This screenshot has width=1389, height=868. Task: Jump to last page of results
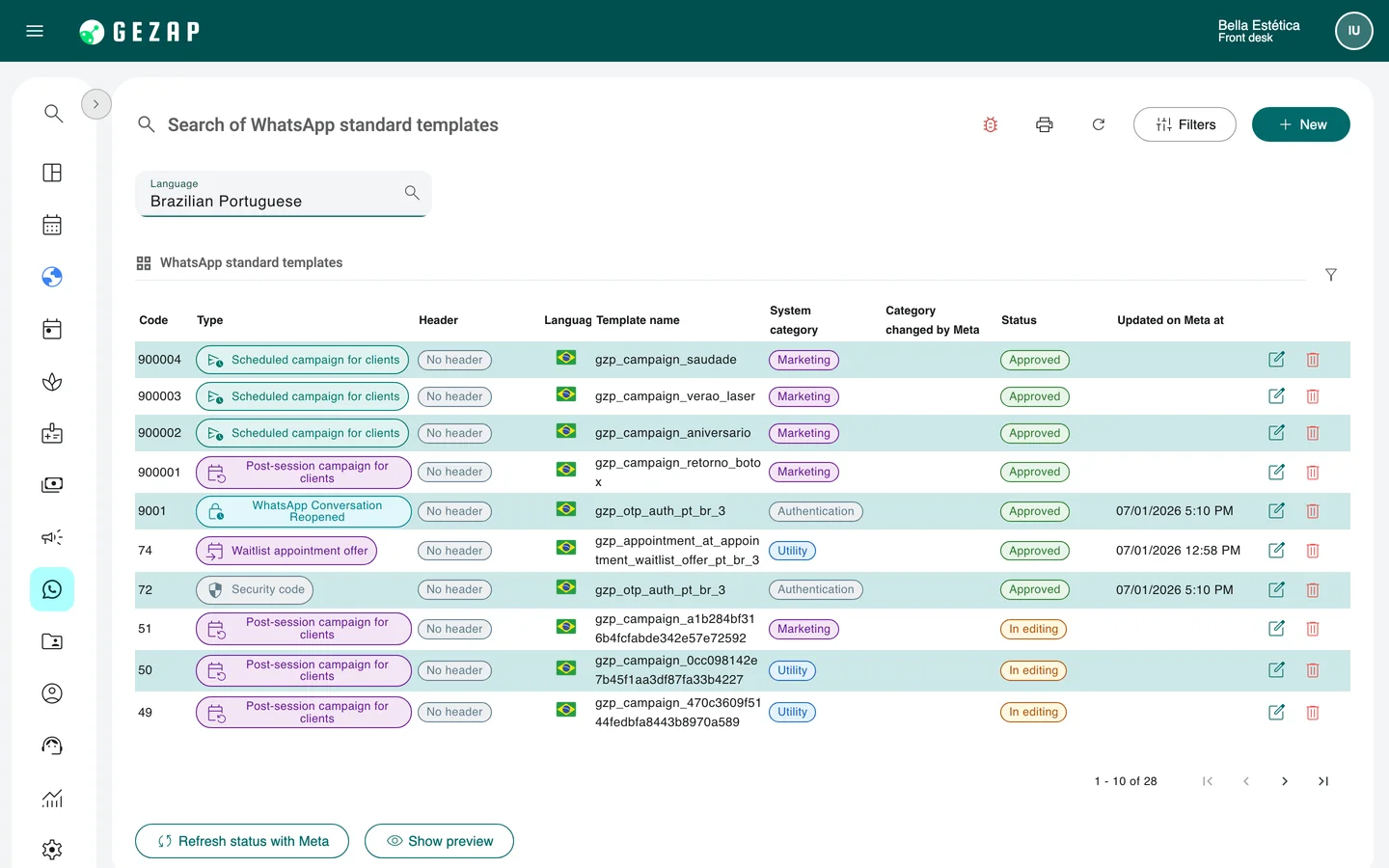pos(1323,781)
